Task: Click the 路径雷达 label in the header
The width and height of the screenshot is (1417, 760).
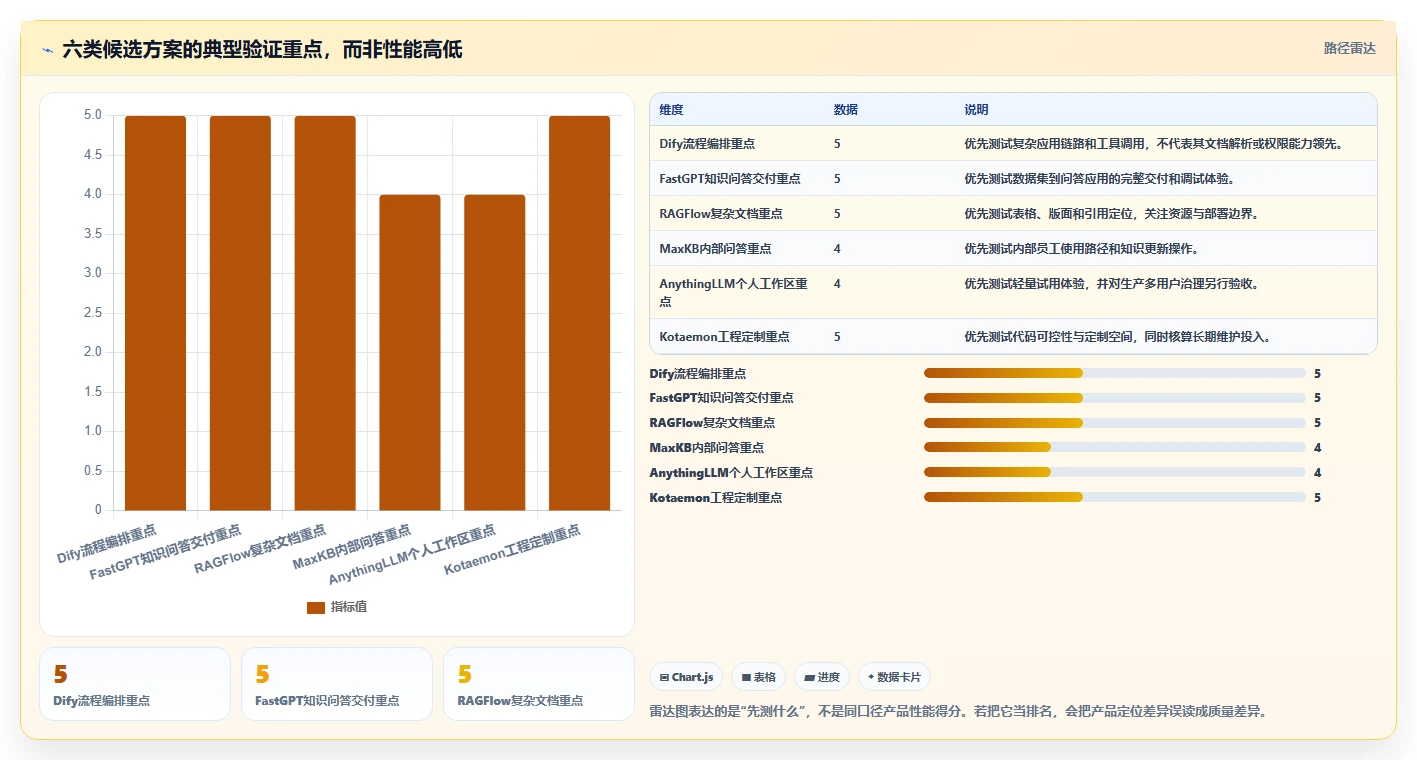Action: [1350, 48]
